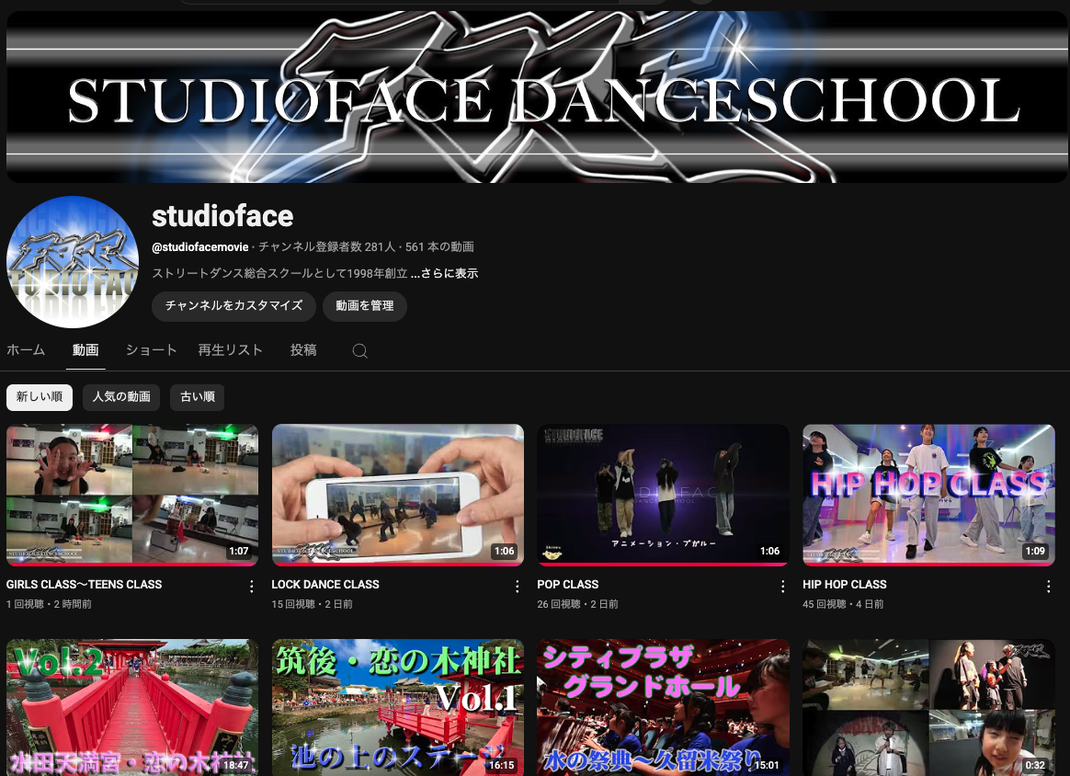
Task: Open GIRLS CLASS〜TEENS CLASS video thumbnail
Action: coord(132,495)
